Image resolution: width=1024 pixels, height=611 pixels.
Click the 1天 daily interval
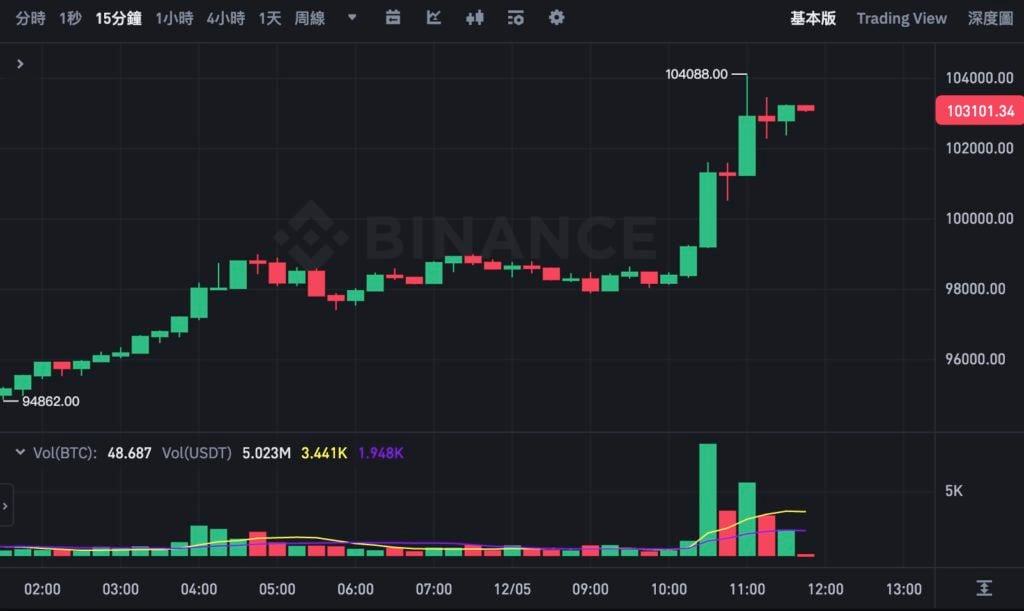[270, 18]
